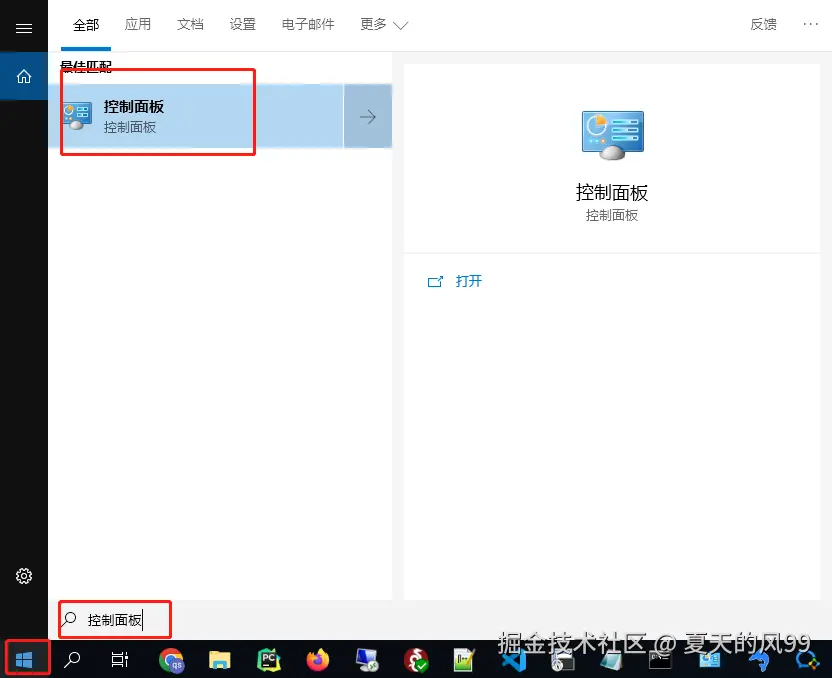This screenshot has width=832, height=678.
Task: Open File Explorer from the taskbar
Action: [220, 660]
